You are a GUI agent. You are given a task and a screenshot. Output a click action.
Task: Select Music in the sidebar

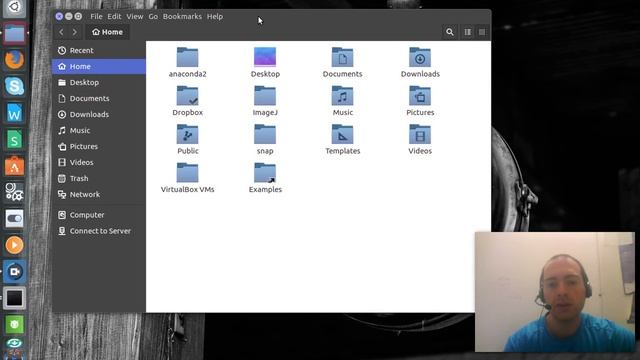click(99, 130)
